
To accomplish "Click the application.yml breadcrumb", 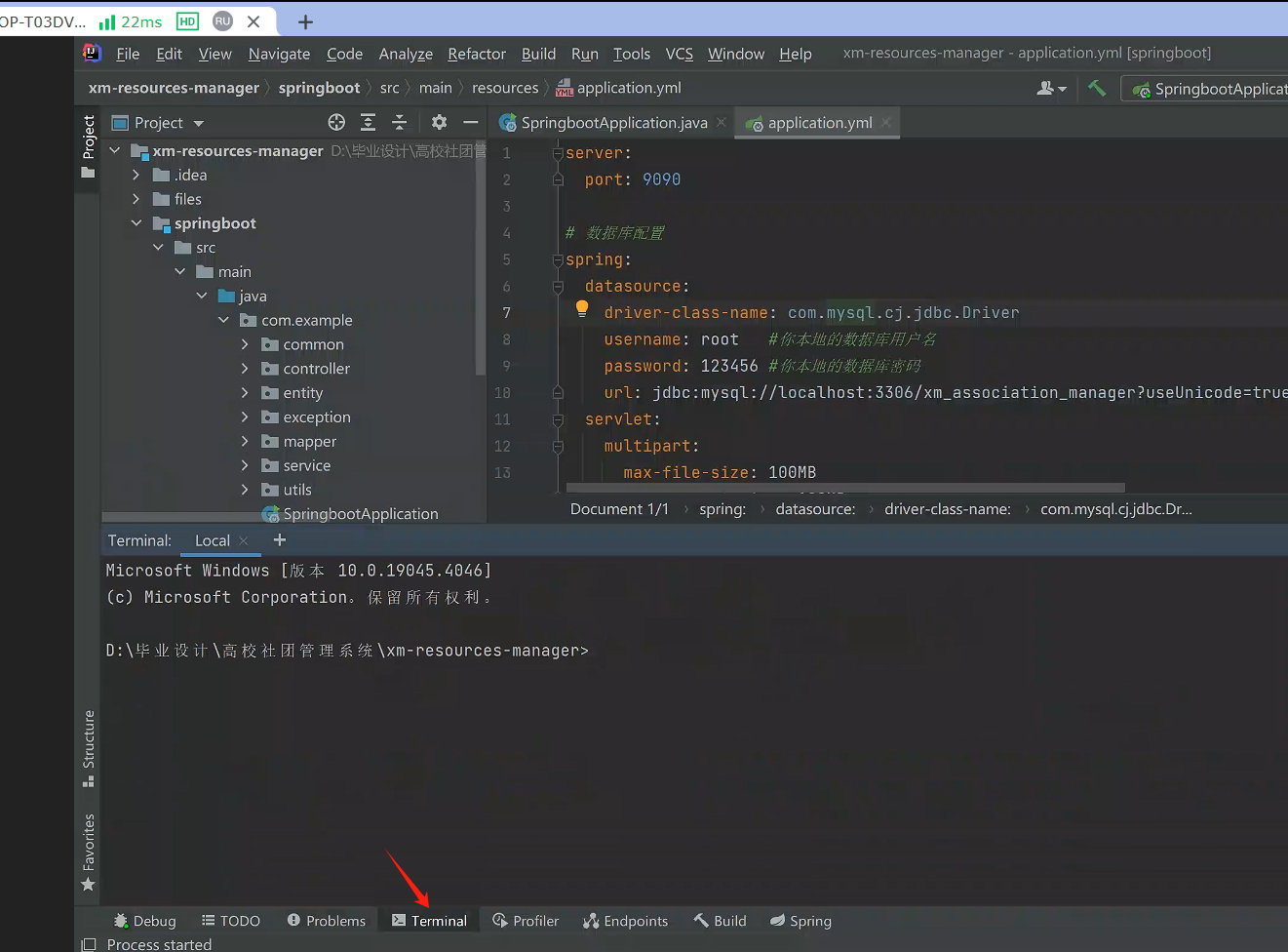I will pos(619,88).
